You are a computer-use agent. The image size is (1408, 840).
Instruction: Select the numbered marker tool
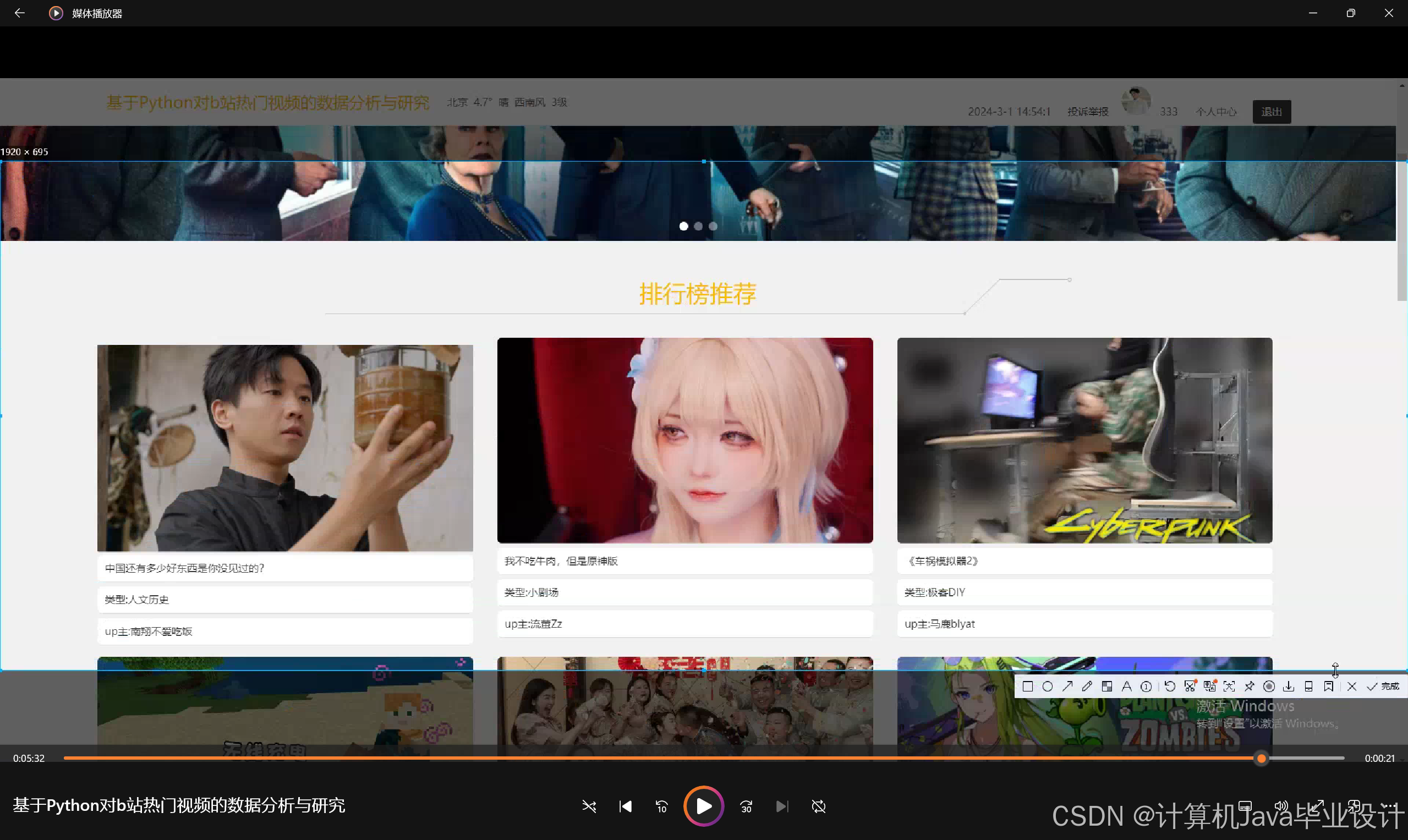coord(1147,687)
